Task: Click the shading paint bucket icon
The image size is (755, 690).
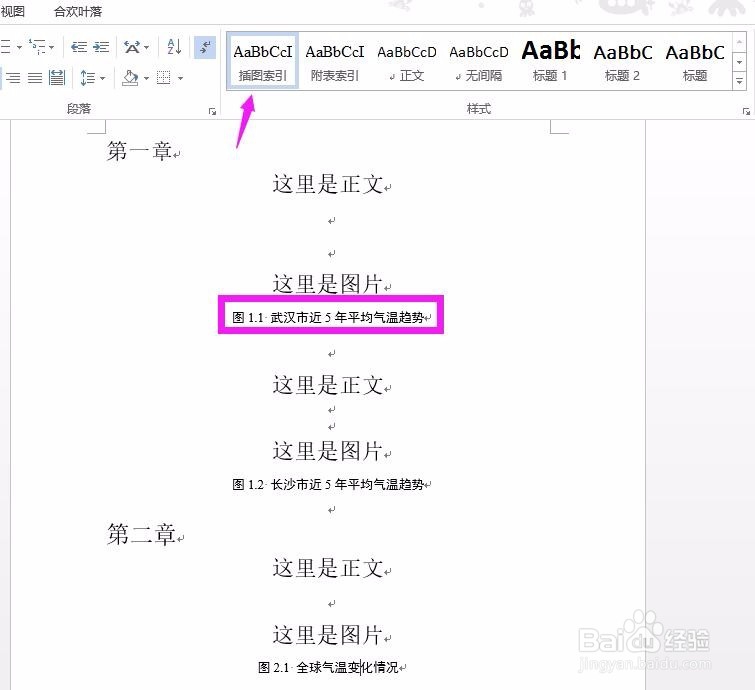Action: 130,78
